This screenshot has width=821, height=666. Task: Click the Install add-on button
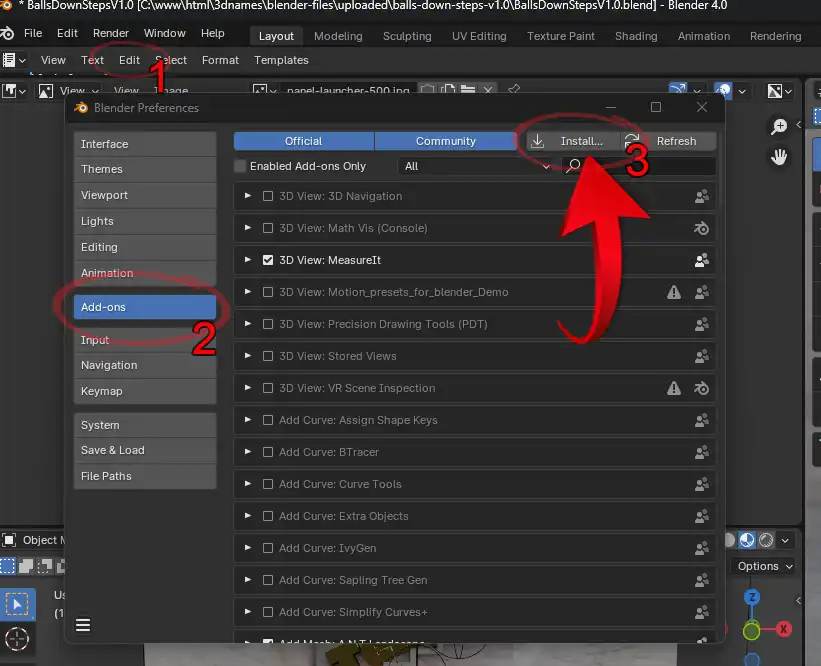[x=573, y=141]
